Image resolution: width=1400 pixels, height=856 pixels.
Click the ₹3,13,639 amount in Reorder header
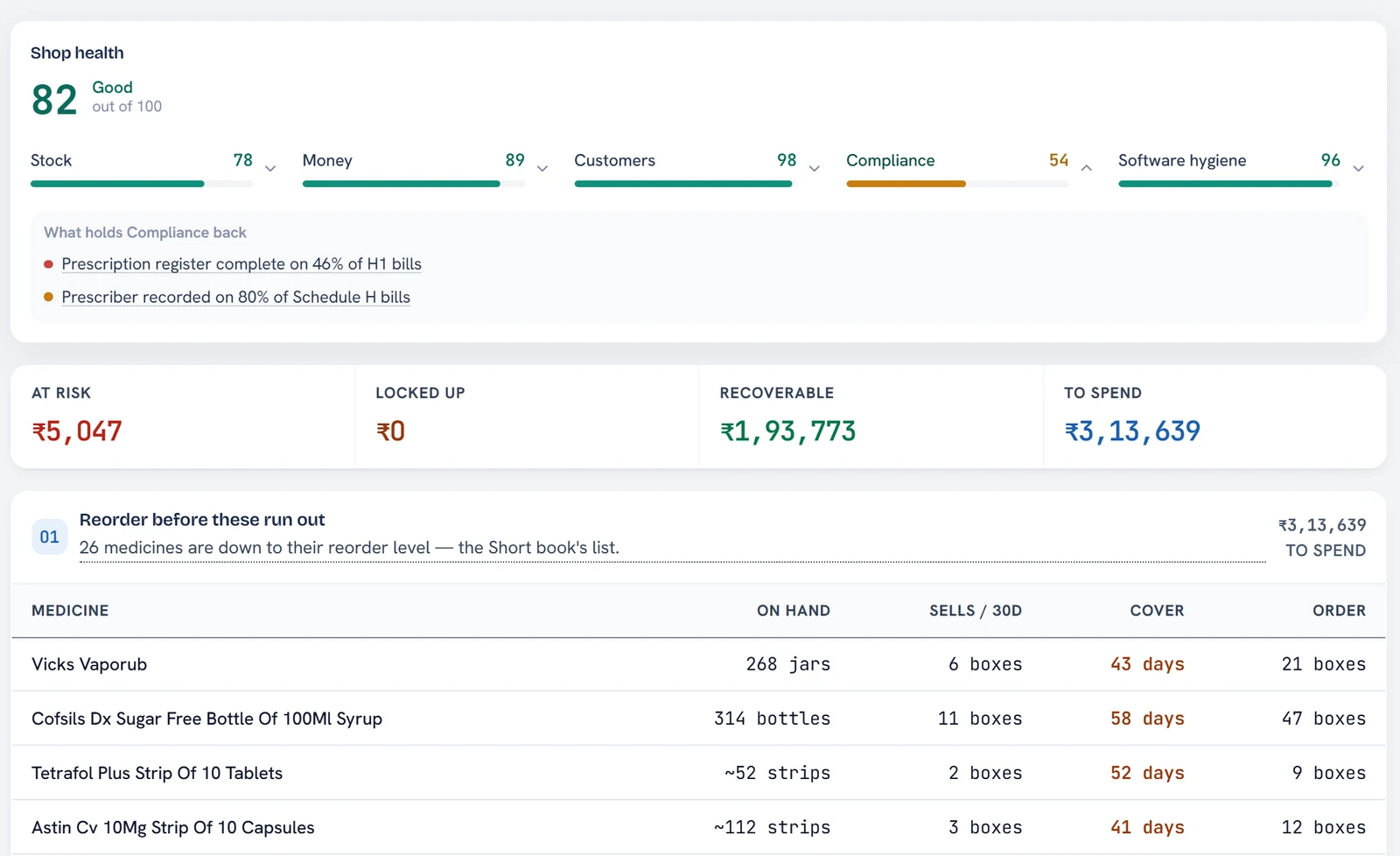[1322, 525]
